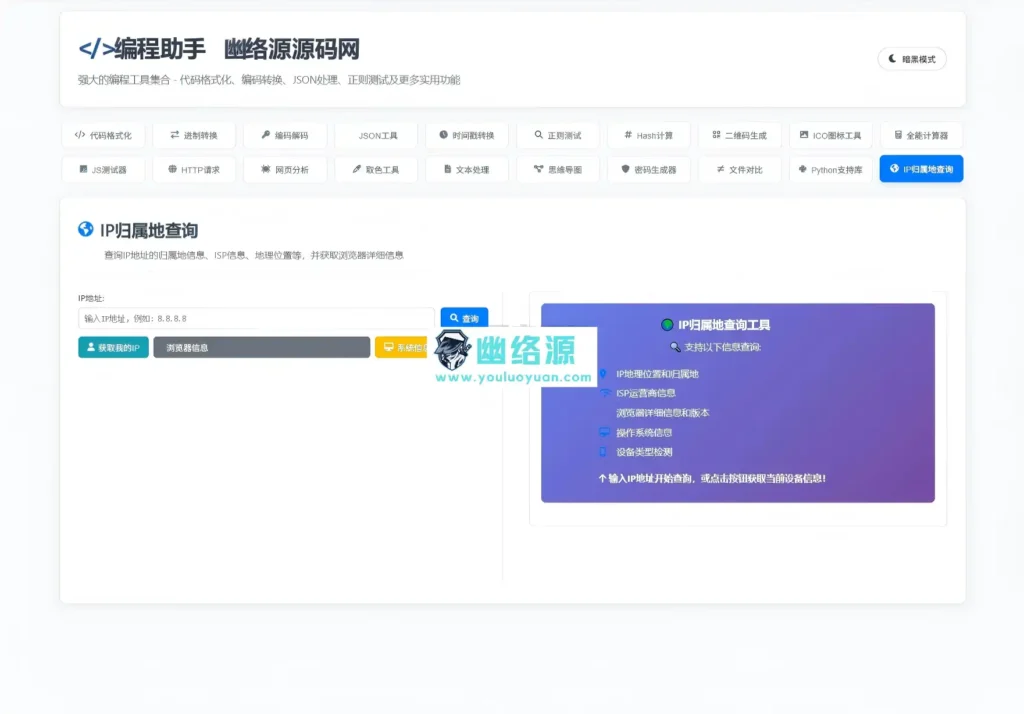1024x714 pixels.
Task: Go to the 时间戳转换 tab
Action: [467, 135]
